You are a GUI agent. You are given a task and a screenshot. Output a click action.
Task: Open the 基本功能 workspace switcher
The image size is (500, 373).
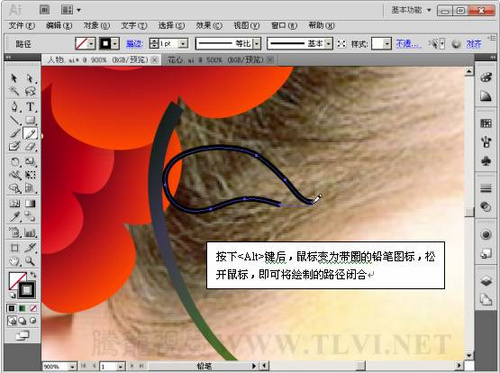point(411,10)
